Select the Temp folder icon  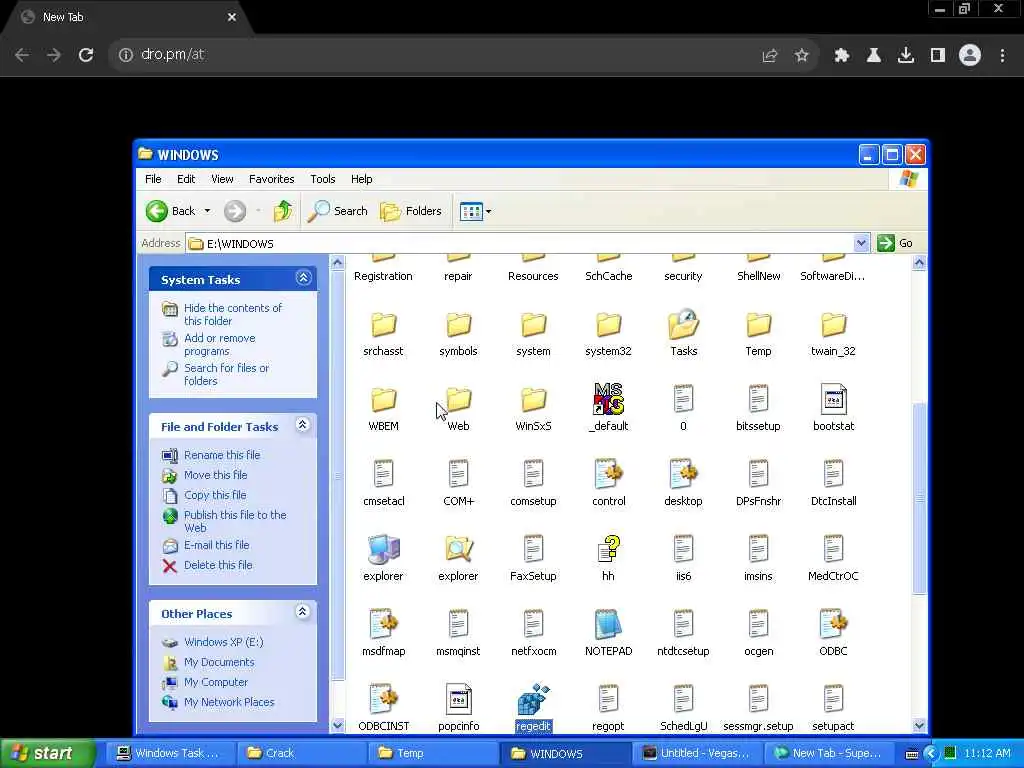coord(758,325)
